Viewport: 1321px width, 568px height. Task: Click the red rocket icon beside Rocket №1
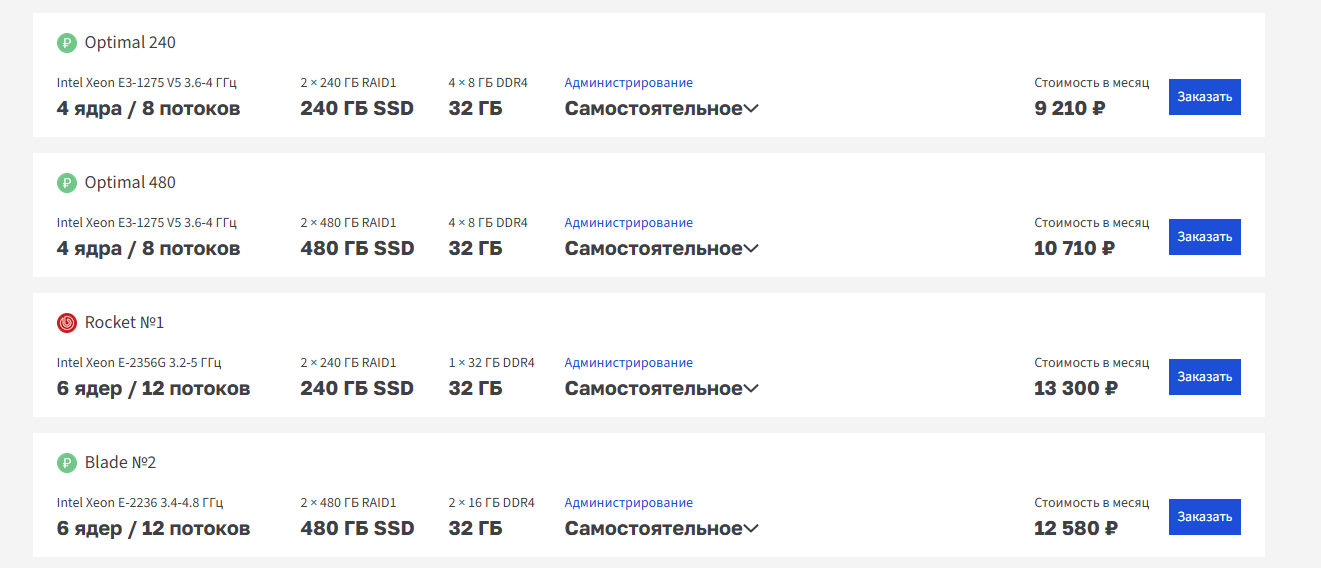click(x=67, y=323)
